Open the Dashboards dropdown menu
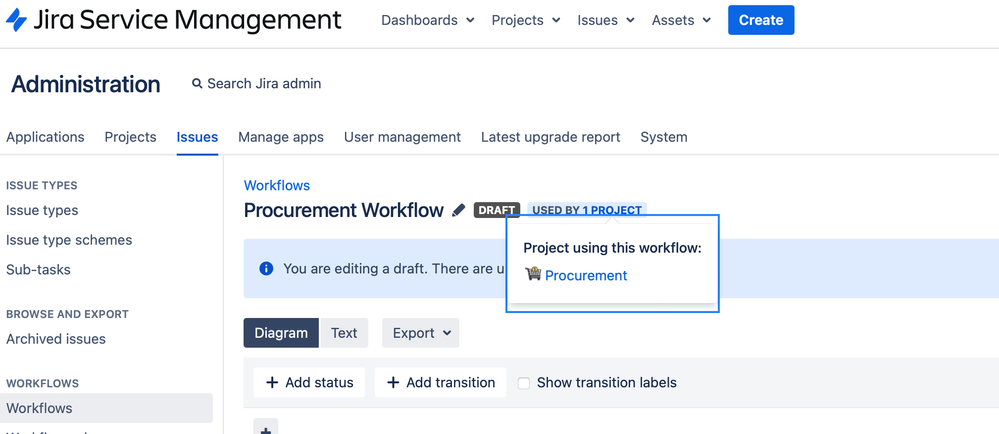999x434 pixels. pos(428,20)
